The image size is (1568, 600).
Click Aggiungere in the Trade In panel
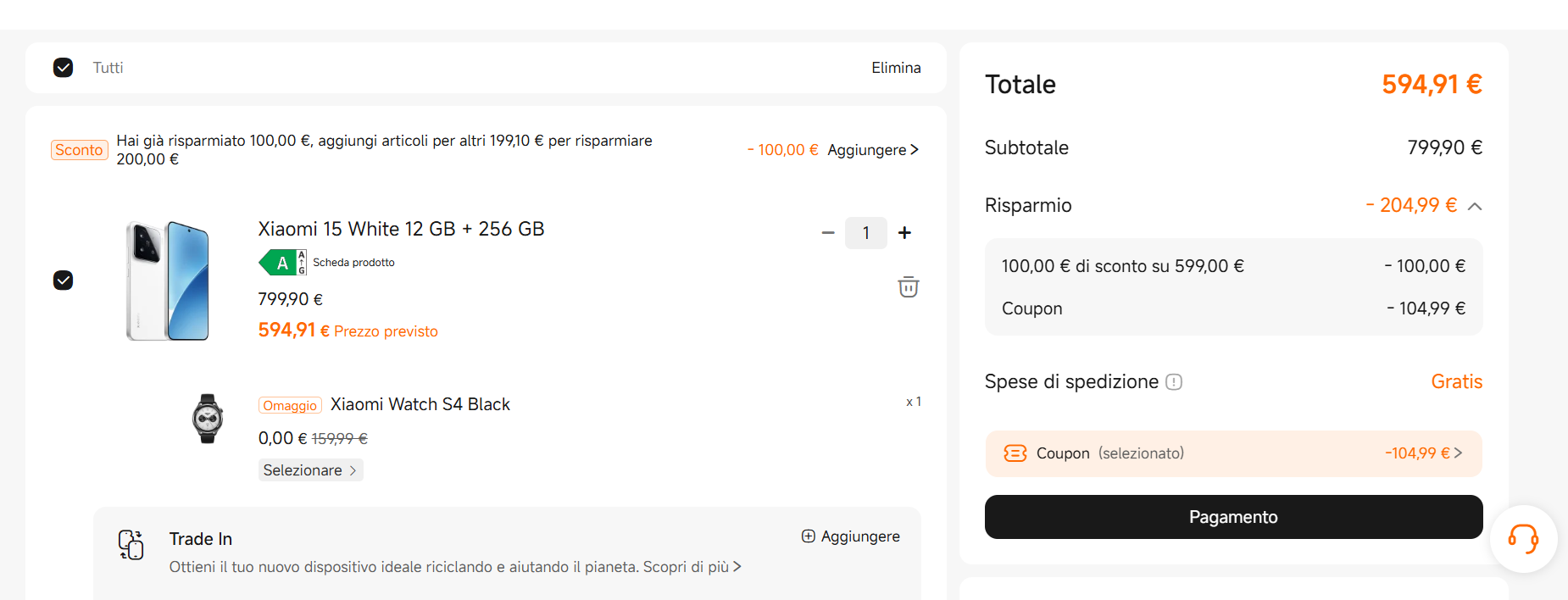tap(851, 536)
